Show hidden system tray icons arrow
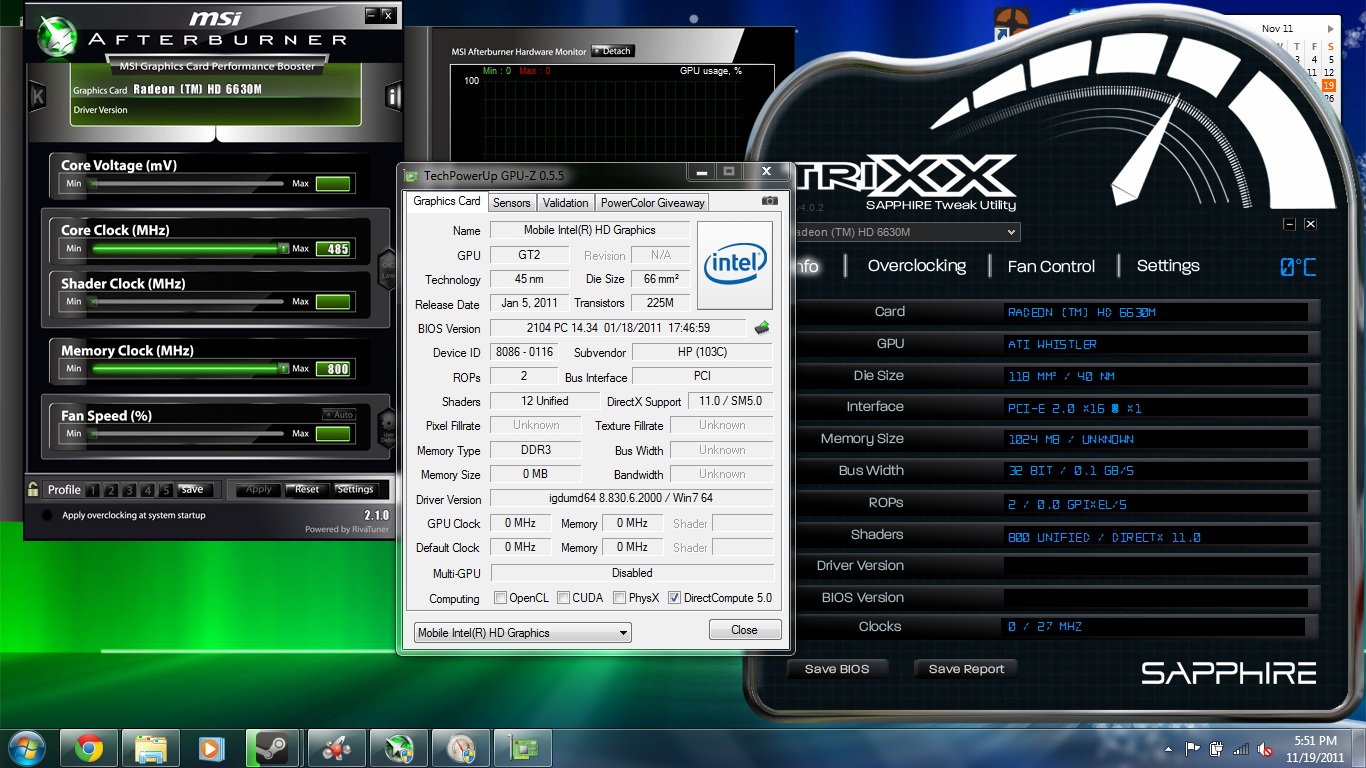Screen dimensions: 1366x768 pos(1169,748)
